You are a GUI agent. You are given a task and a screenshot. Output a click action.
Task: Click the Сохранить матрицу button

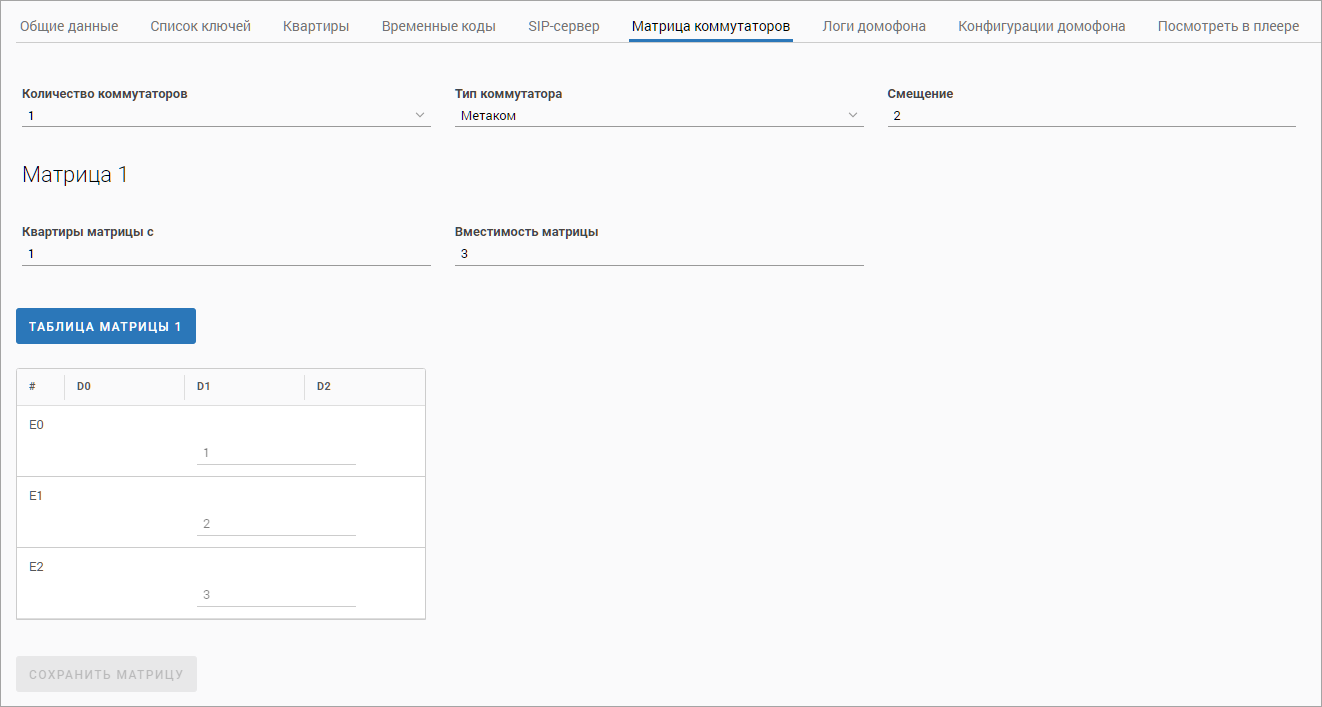click(x=106, y=674)
